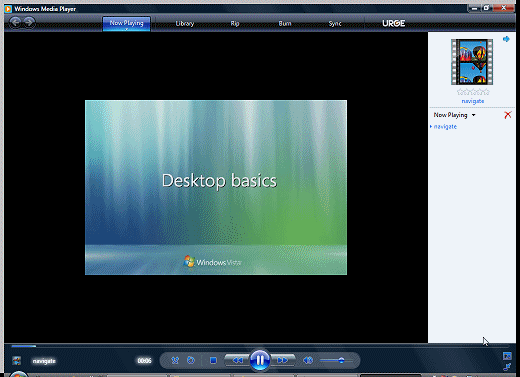This screenshot has height=377, width=520.
Task: Click the Desktop basics video frame
Action: [x=216, y=187]
